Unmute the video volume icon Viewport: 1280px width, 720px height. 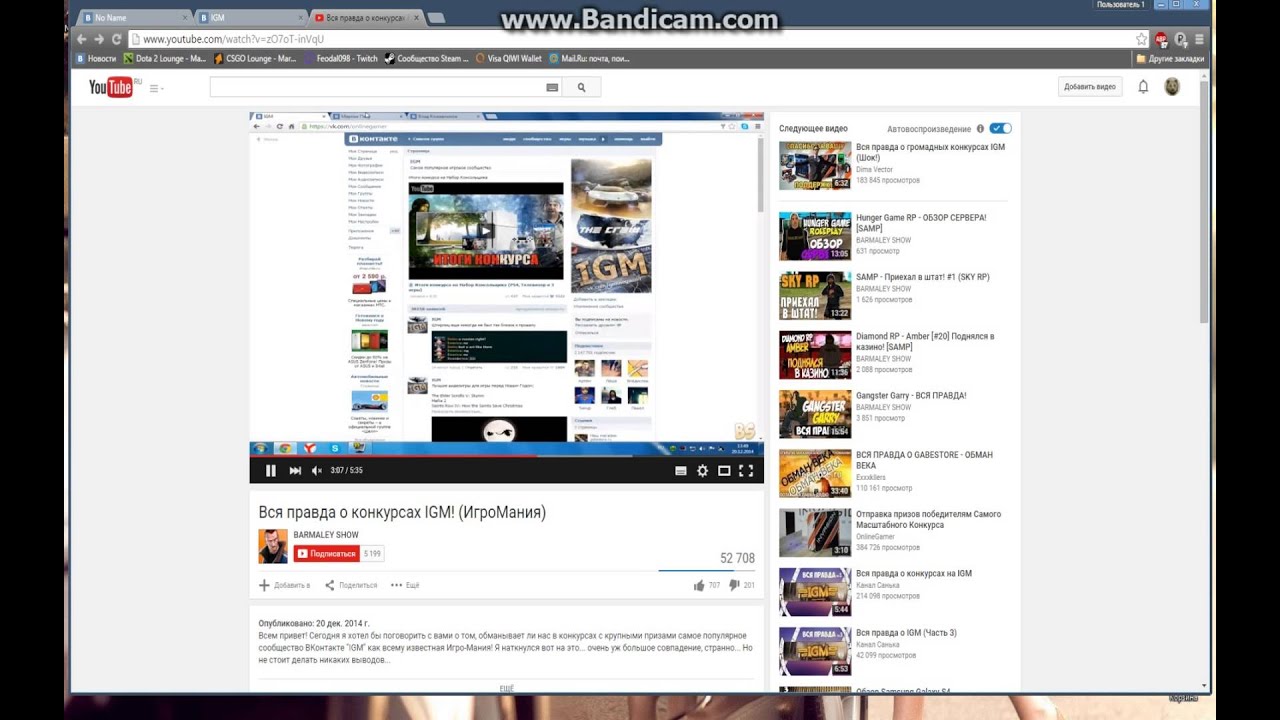pyautogui.click(x=317, y=471)
